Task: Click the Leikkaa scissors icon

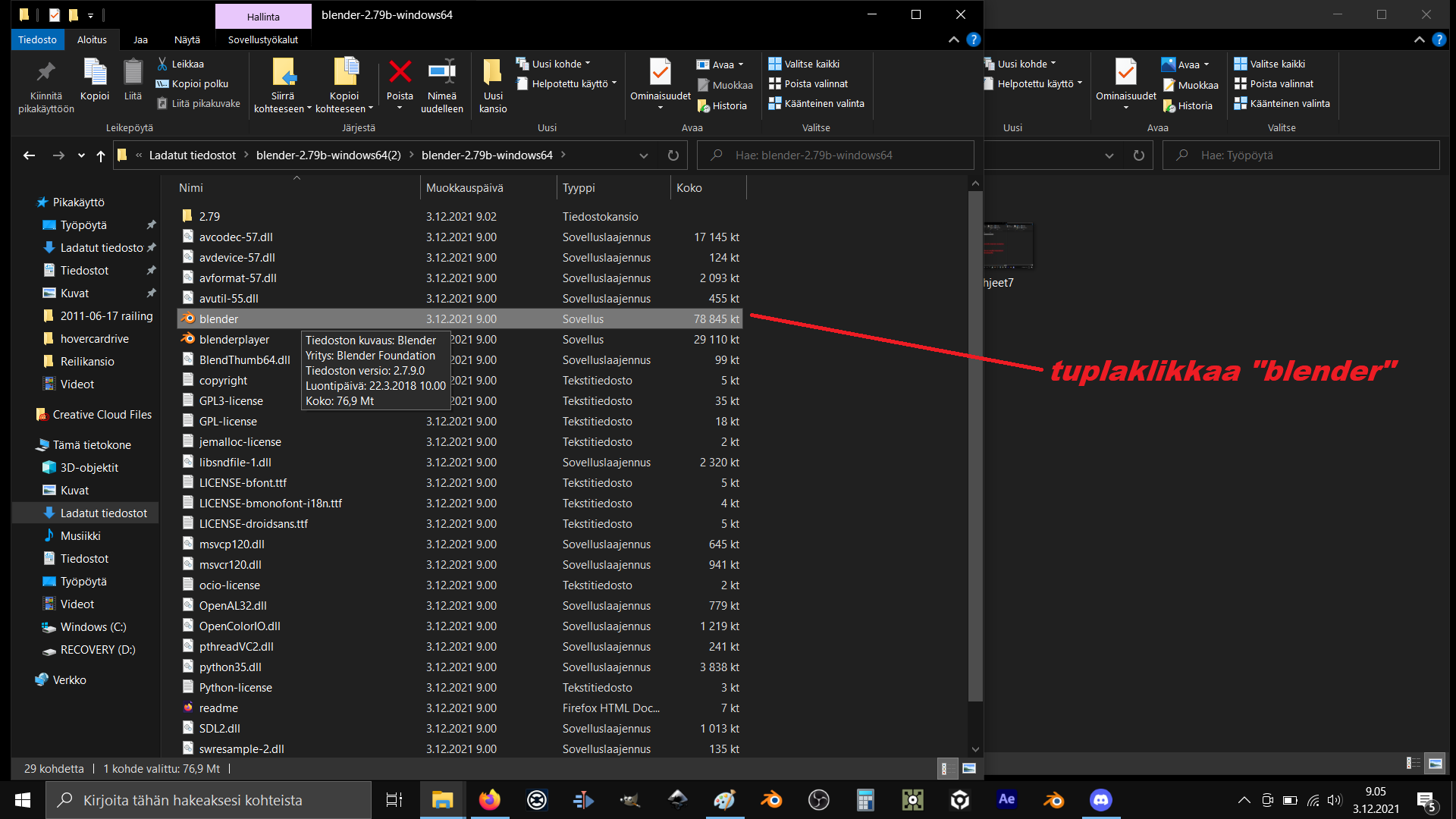Action: click(x=162, y=64)
